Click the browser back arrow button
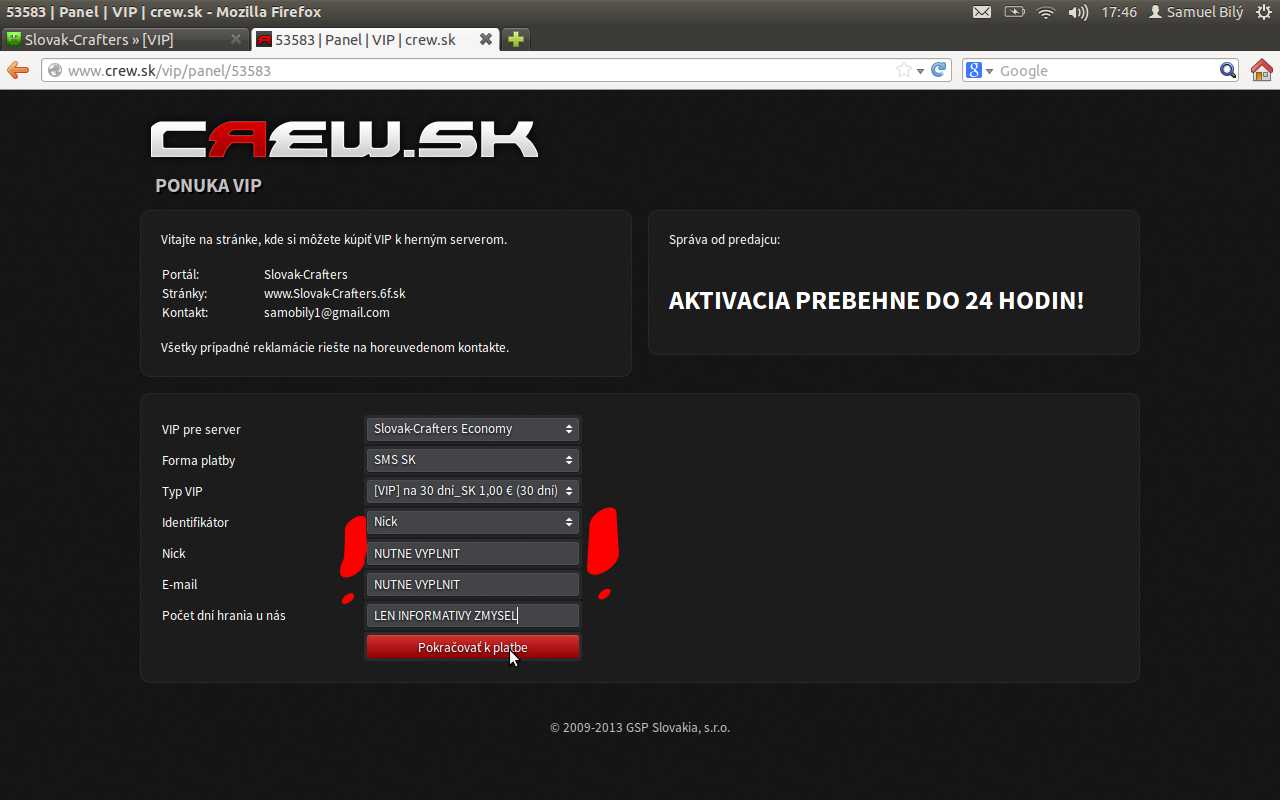The height and width of the screenshot is (800, 1280). tap(18, 70)
